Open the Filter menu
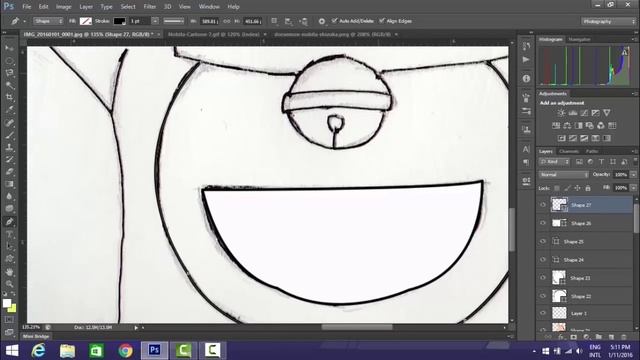Image resolution: width=640 pixels, height=360 pixels. (150, 7)
